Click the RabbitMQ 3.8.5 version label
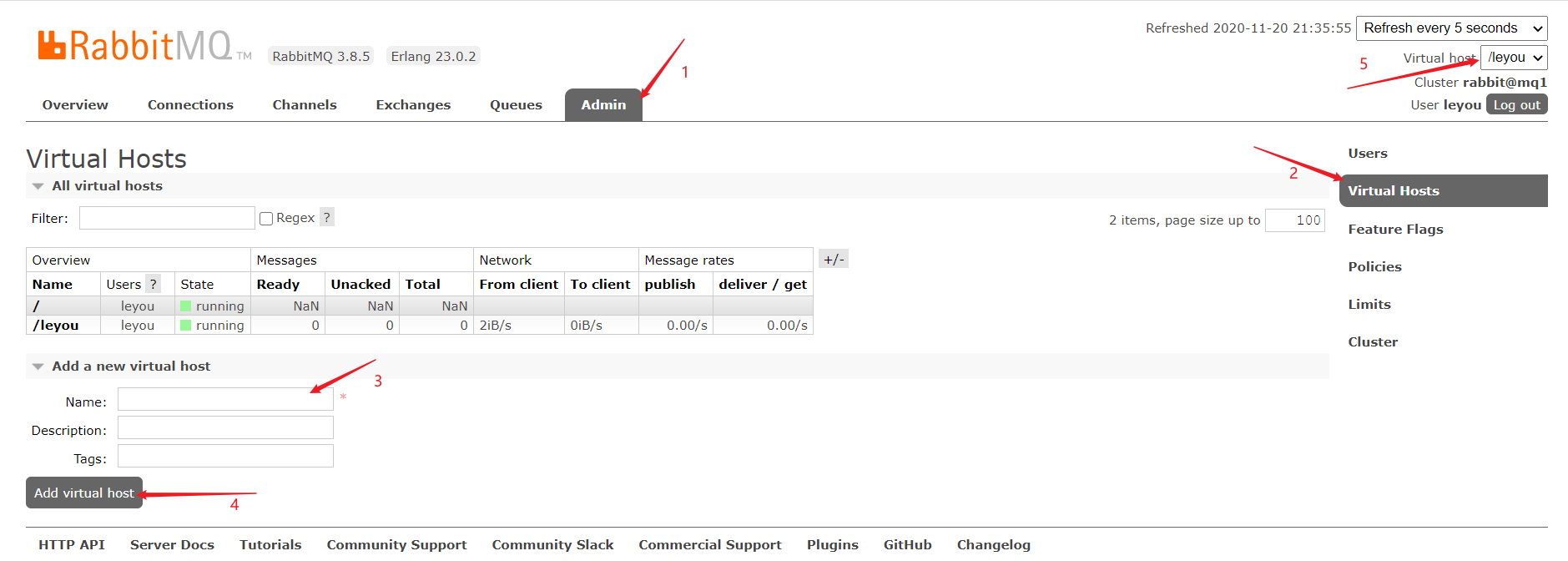Viewport: 1568px width, 561px height. point(320,56)
